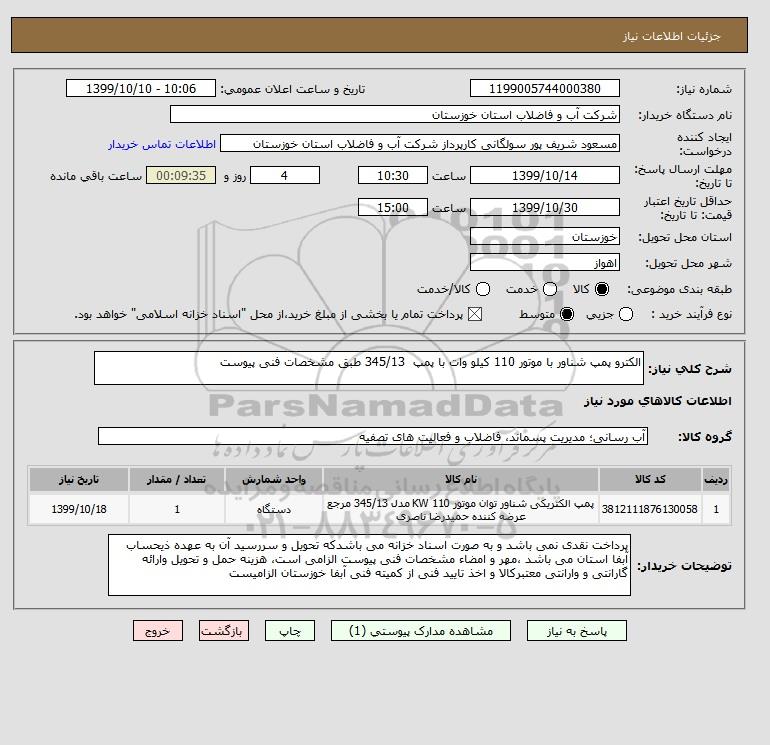
Task: Click product code 3812111876130058 cell
Action: tap(650, 509)
